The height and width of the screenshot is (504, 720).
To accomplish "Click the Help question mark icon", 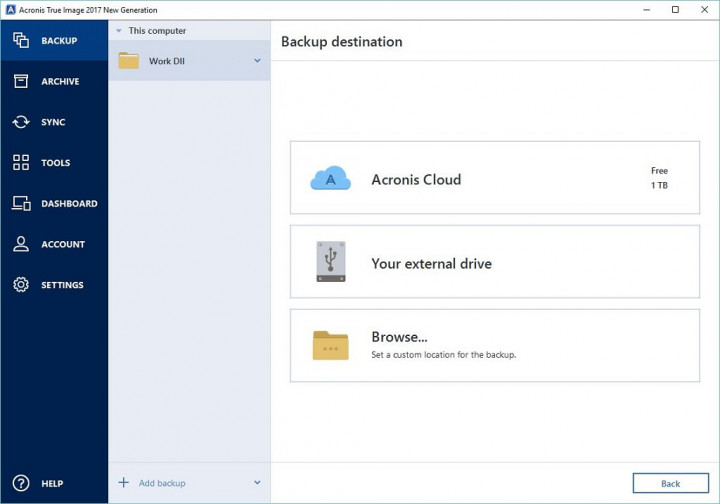I will click(21, 483).
